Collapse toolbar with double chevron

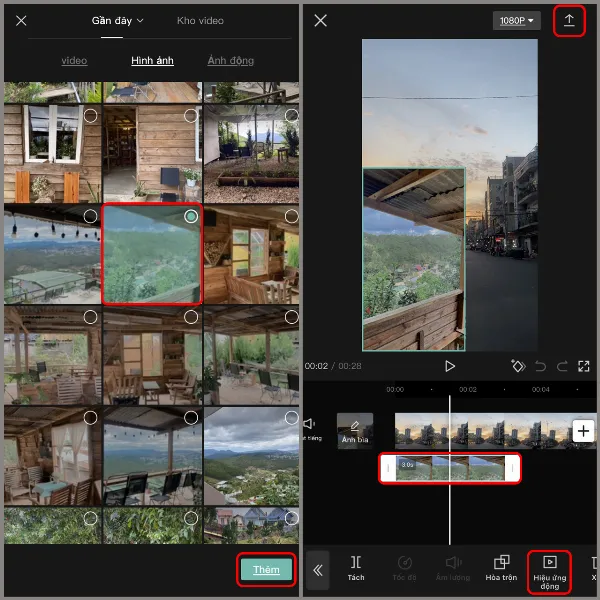click(317, 570)
